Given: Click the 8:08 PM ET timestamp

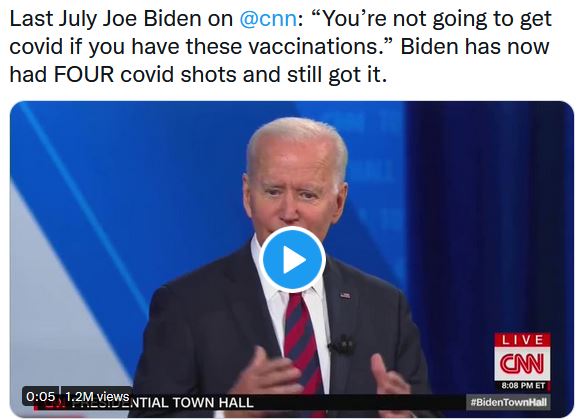Looking at the screenshot, I should point(523,386).
